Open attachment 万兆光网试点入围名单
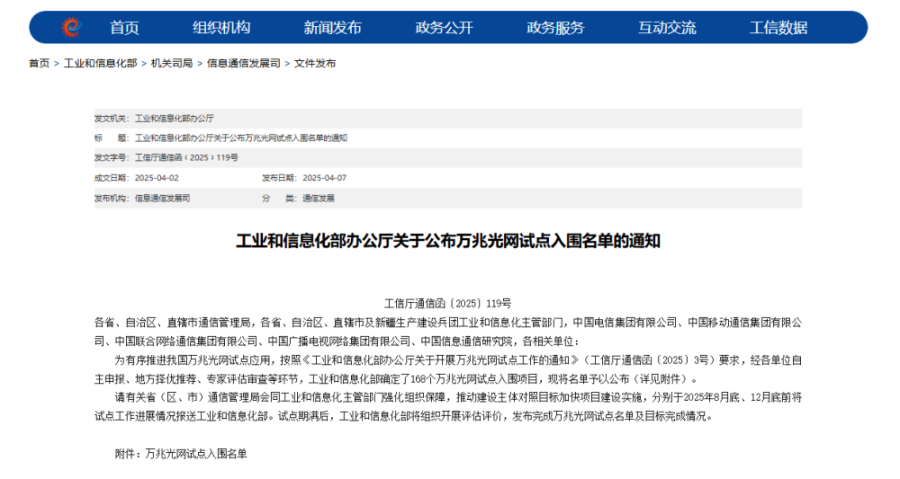900x479 pixels. [x=196, y=454]
